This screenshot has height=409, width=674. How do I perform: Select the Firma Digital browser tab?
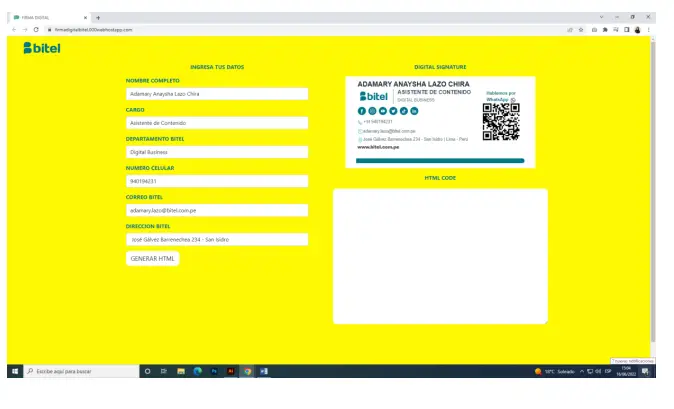pyautogui.click(x=48, y=18)
